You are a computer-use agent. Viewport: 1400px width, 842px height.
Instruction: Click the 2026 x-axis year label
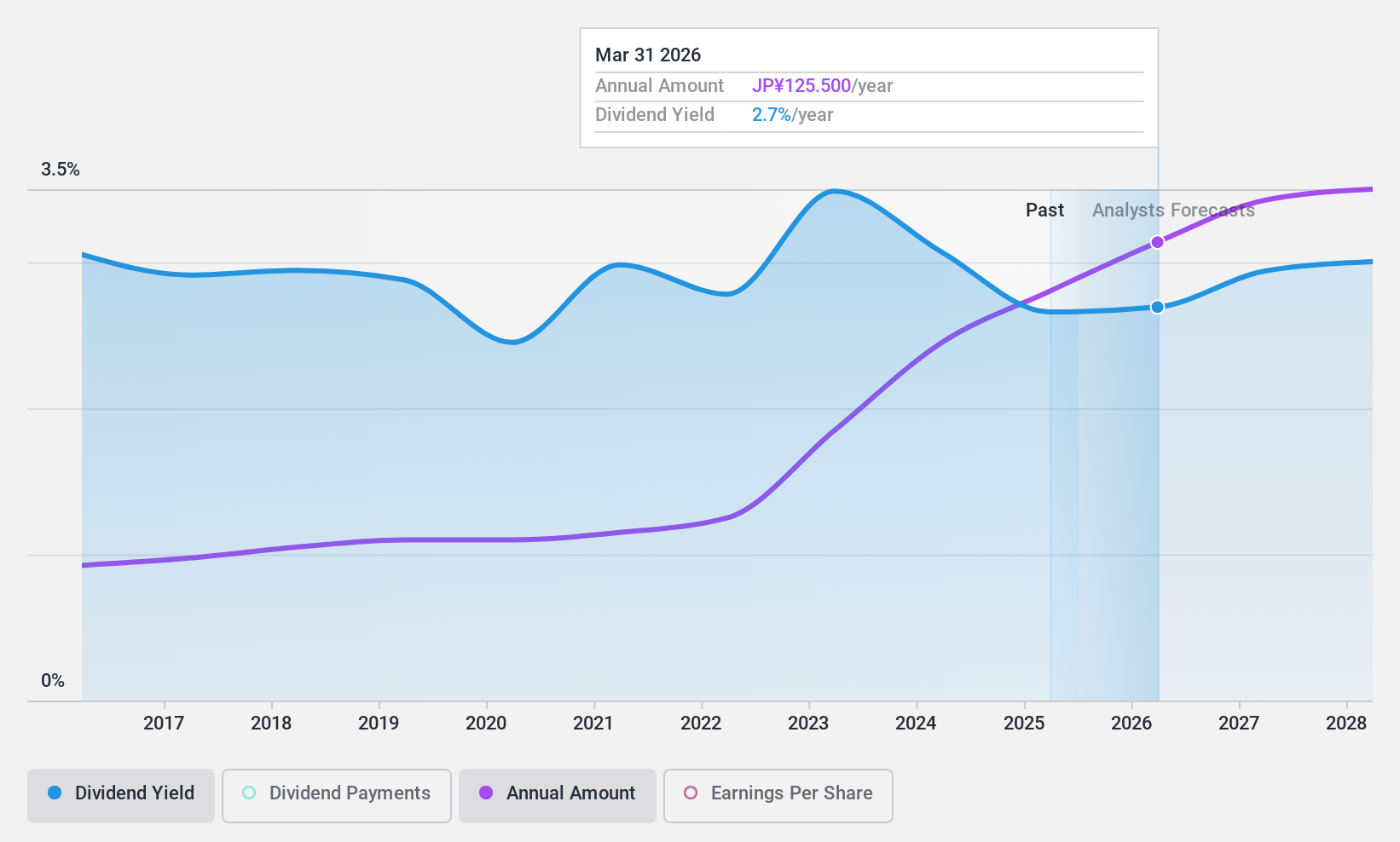(x=1131, y=724)
